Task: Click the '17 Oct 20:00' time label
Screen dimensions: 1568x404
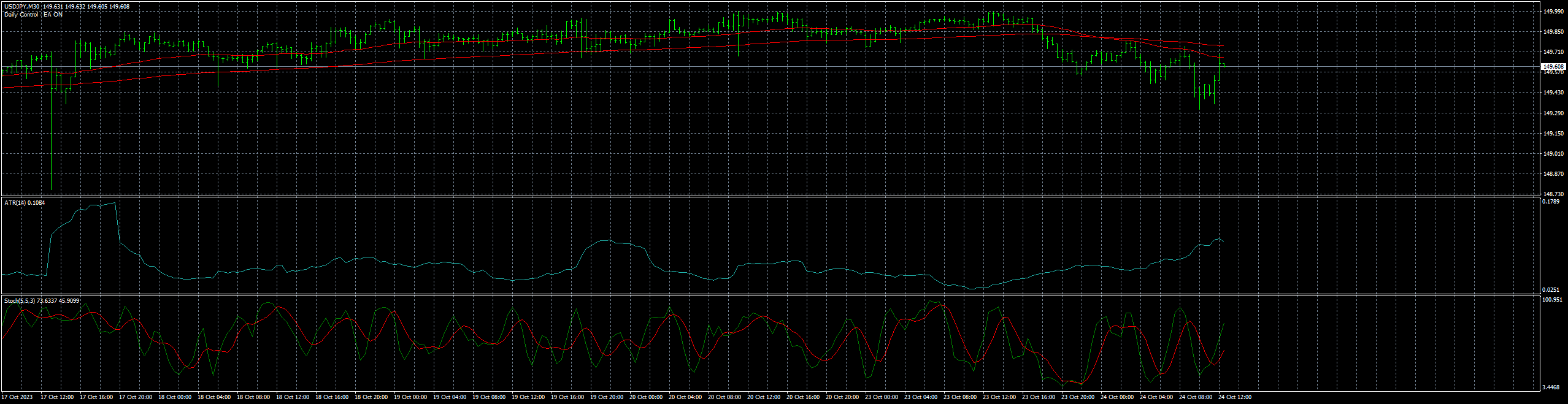Action: tap(136, 397)
